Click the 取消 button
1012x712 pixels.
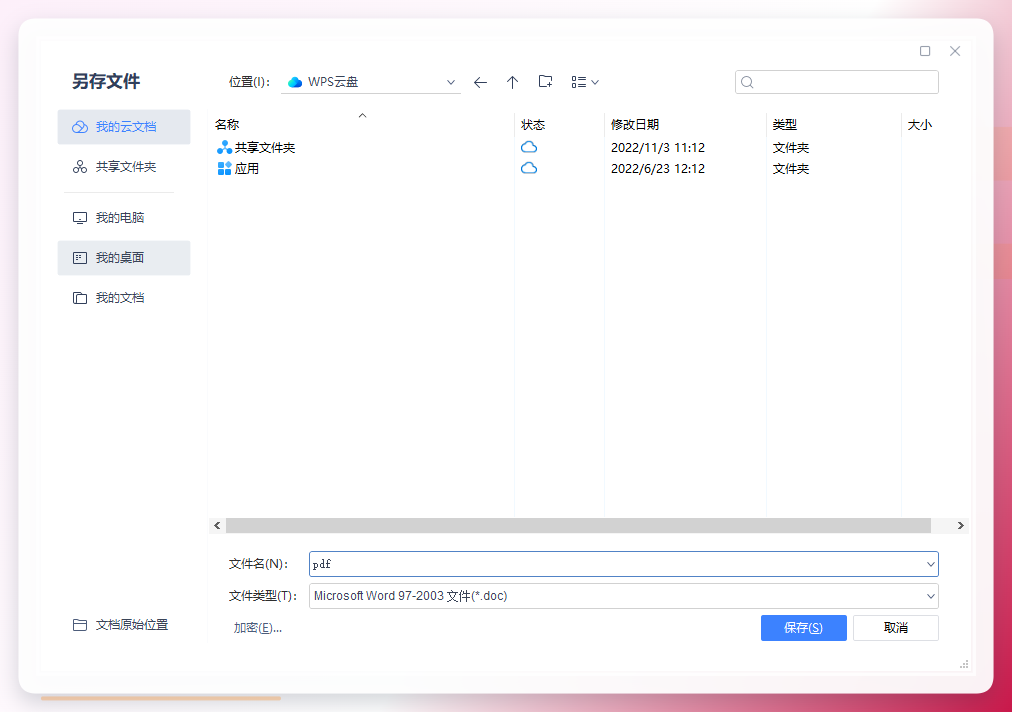pyautogui.click(x=896, y=627)
